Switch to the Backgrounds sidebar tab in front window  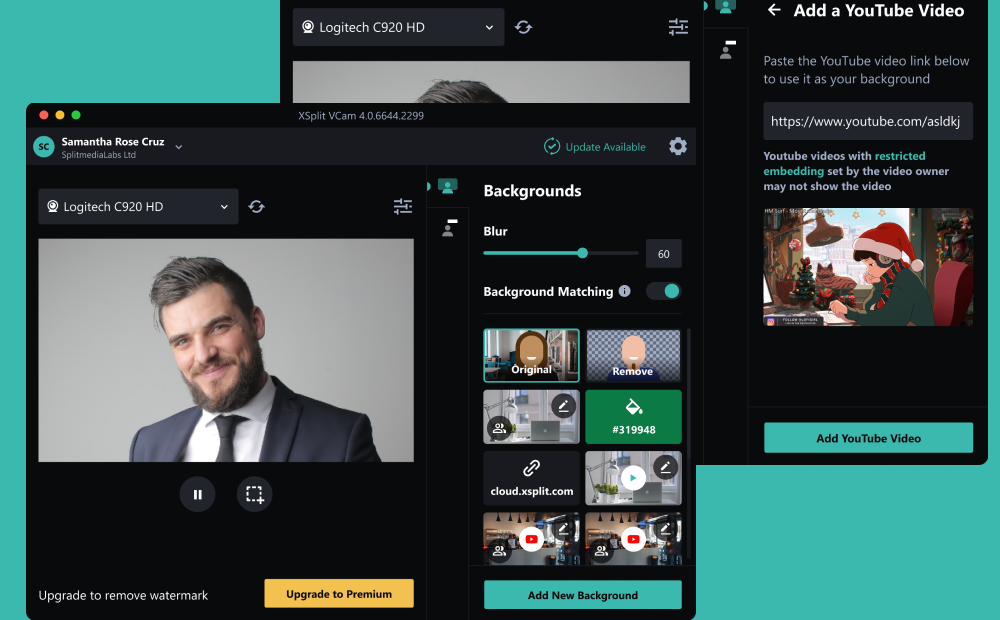tap(448, 186)
